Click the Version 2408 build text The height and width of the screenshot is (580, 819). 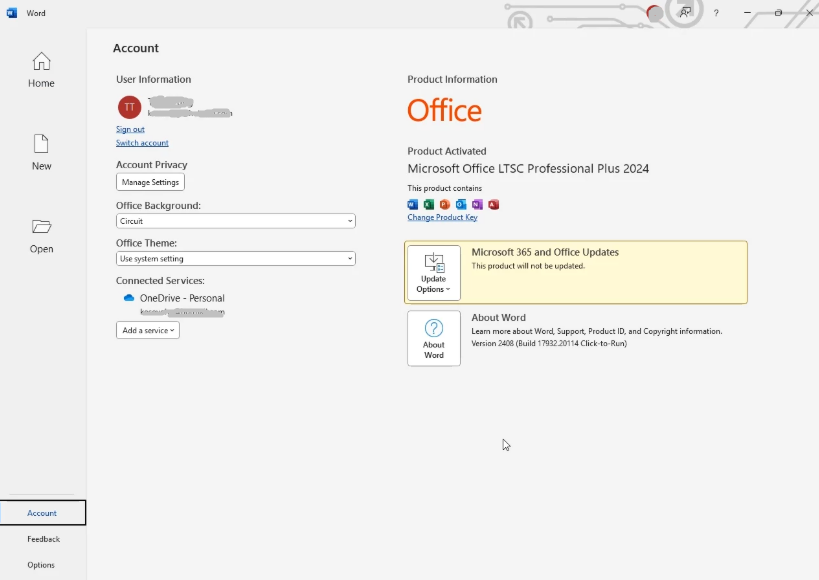(549, 343)
